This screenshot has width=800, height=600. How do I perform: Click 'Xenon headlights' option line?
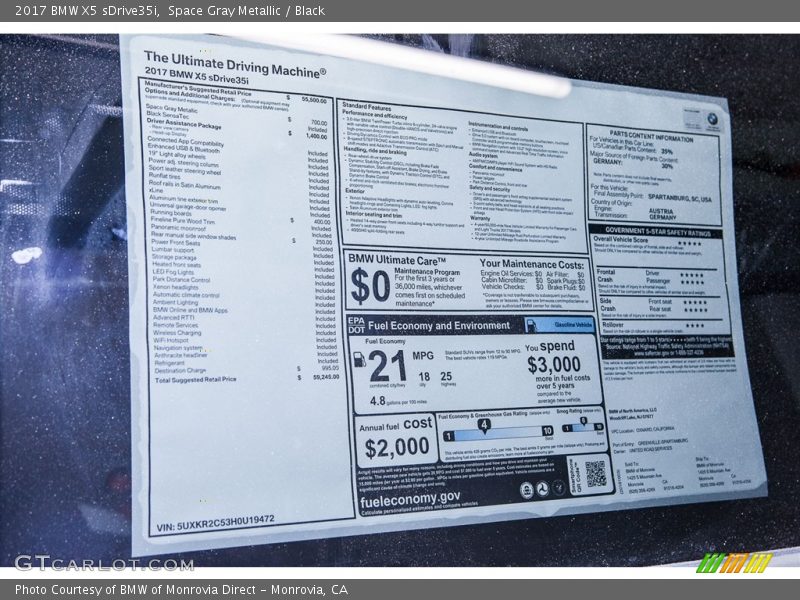[x=175, y=287]
